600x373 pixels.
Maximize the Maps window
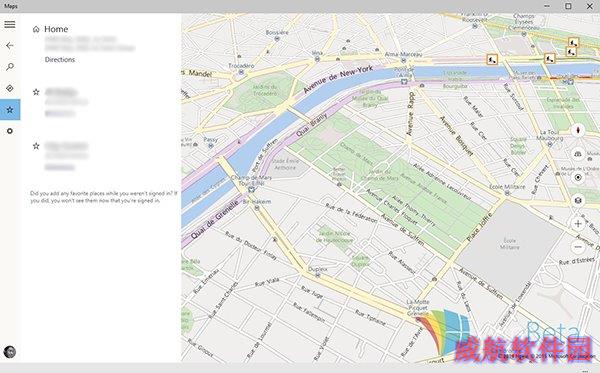tap(568, 6)
